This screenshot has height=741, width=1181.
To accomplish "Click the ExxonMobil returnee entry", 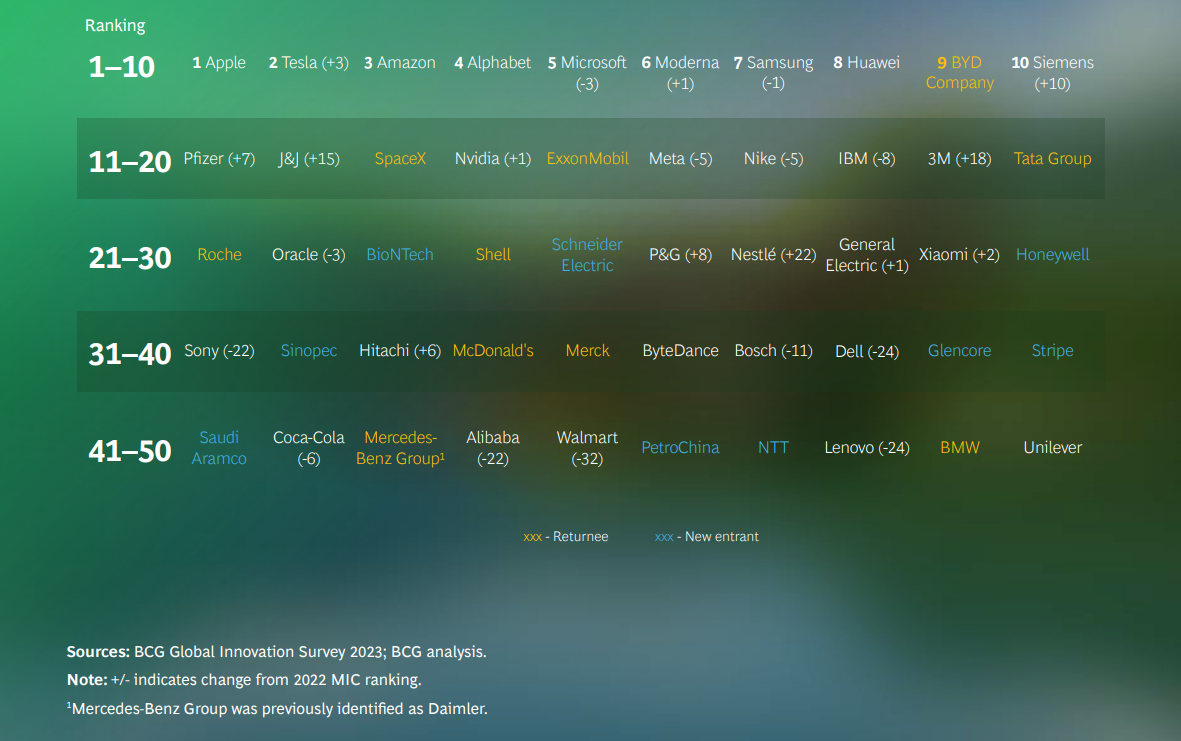I will point(587,159).
